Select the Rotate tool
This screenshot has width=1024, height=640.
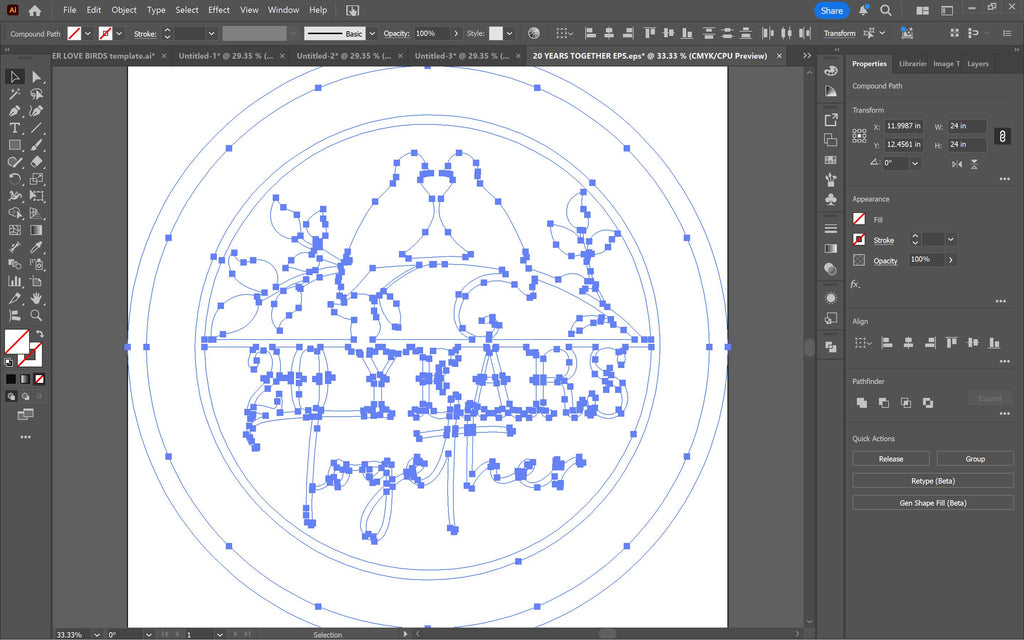[x=14, y=179]
